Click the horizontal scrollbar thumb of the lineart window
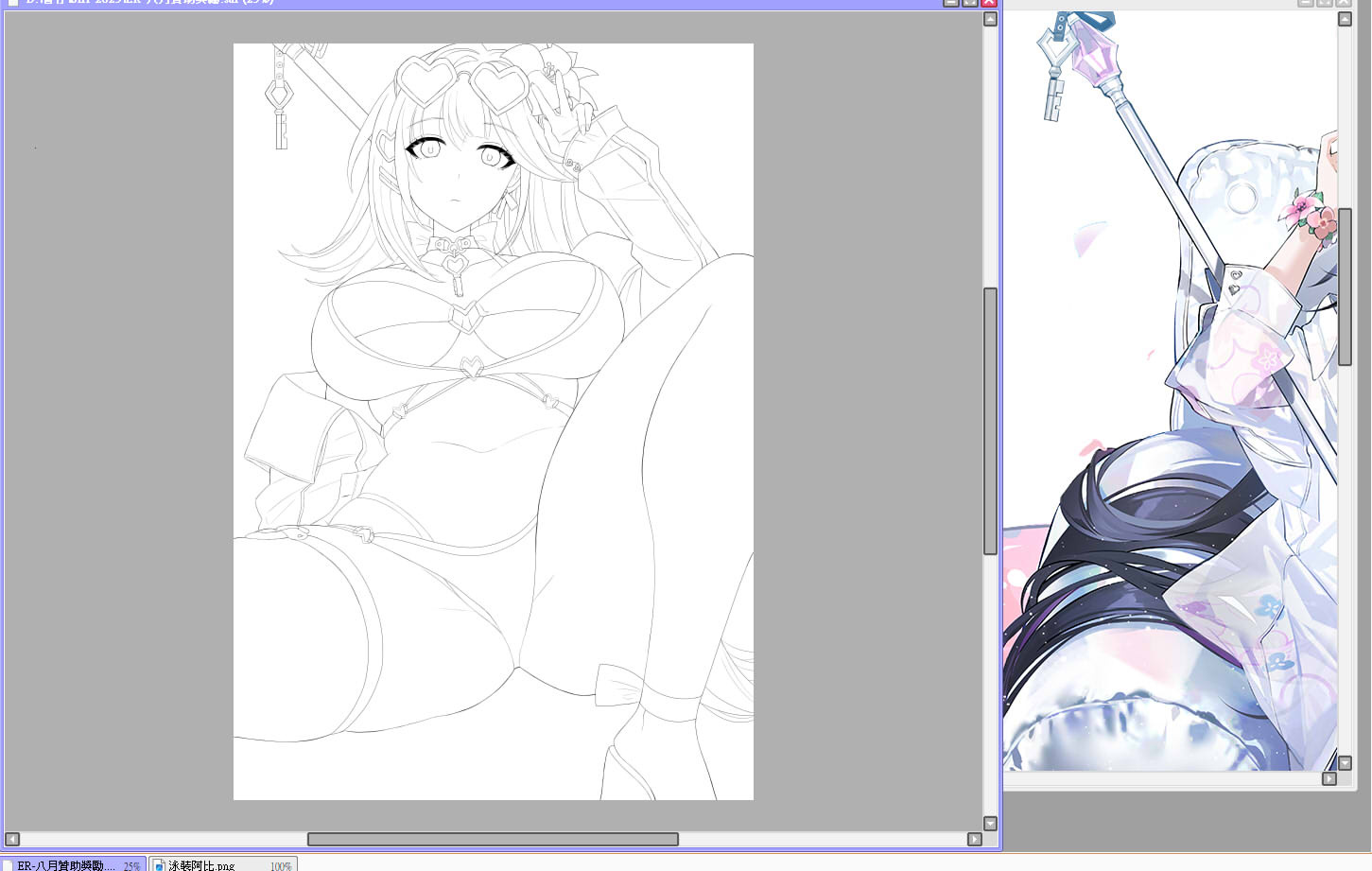The image size is (1372, 871). click(x=493, y=839)
